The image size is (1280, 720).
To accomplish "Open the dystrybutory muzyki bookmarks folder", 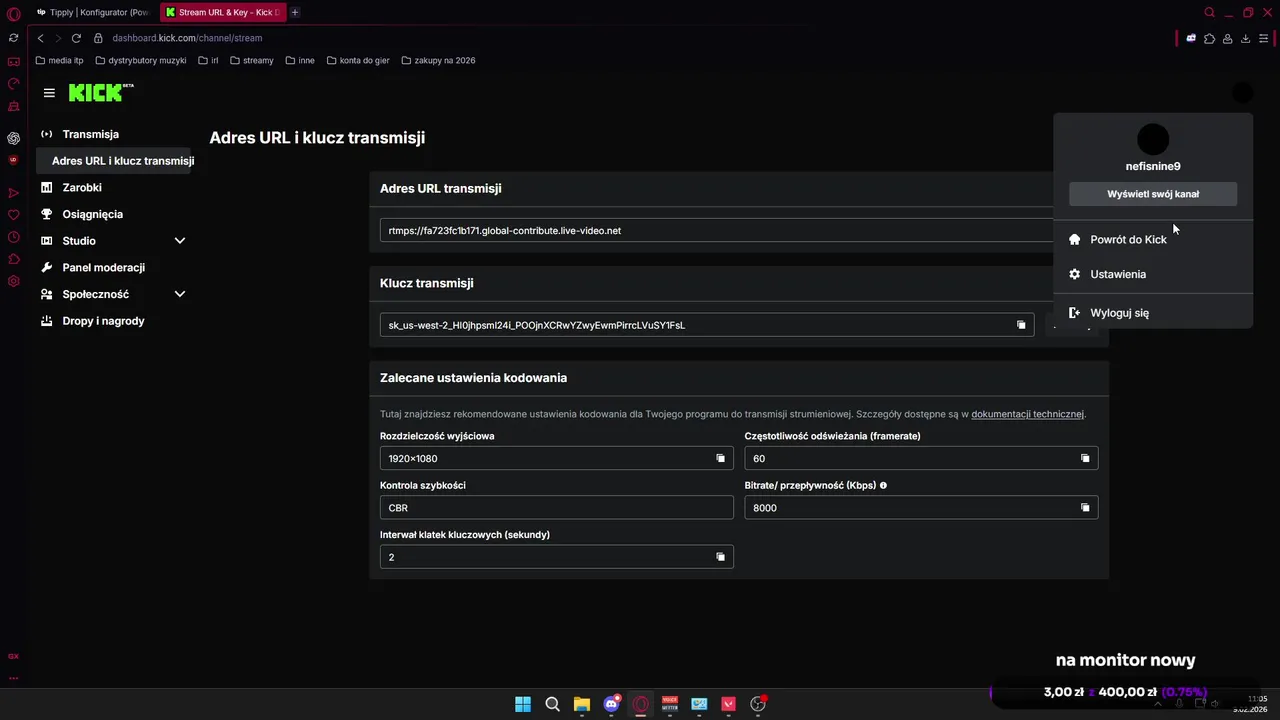I will pyautogui.click(x=140, y=60).
